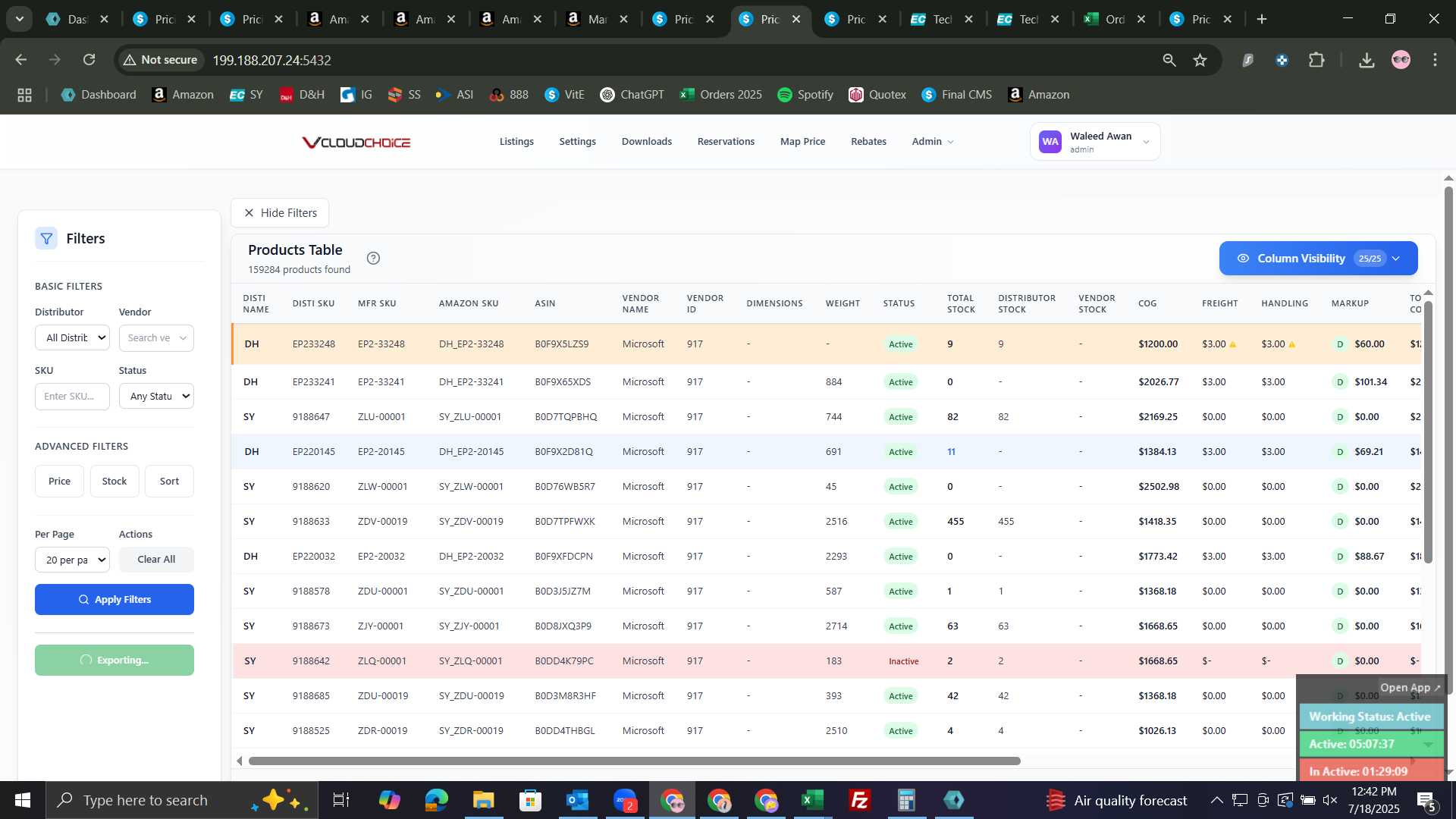This screenshot has height=819, width=1456.
Task: Open the Windows Start menu
Action: 23,800
